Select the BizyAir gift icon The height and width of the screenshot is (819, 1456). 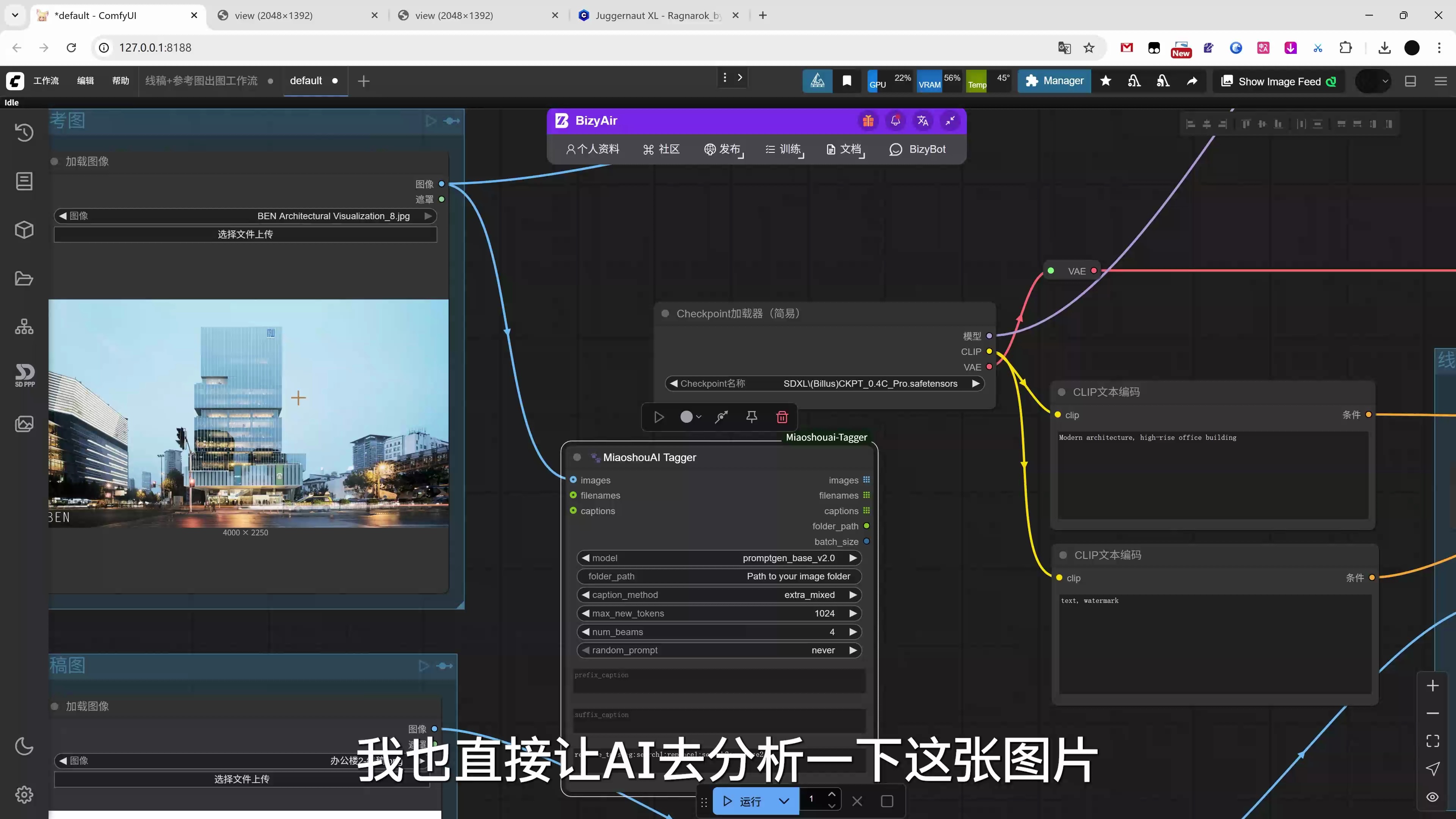click(868, 121)
